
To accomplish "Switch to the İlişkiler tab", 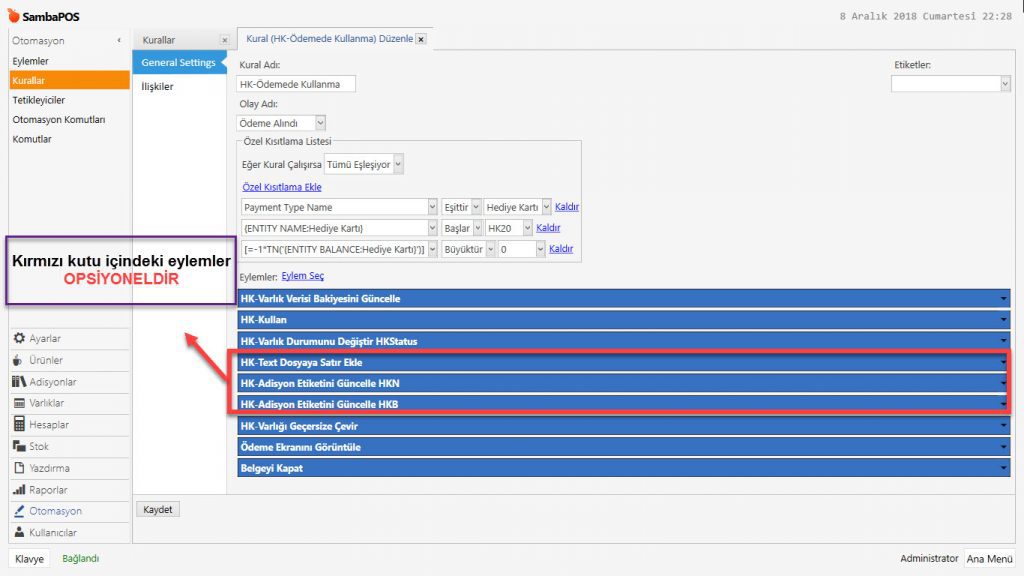I will click(158, 87).
